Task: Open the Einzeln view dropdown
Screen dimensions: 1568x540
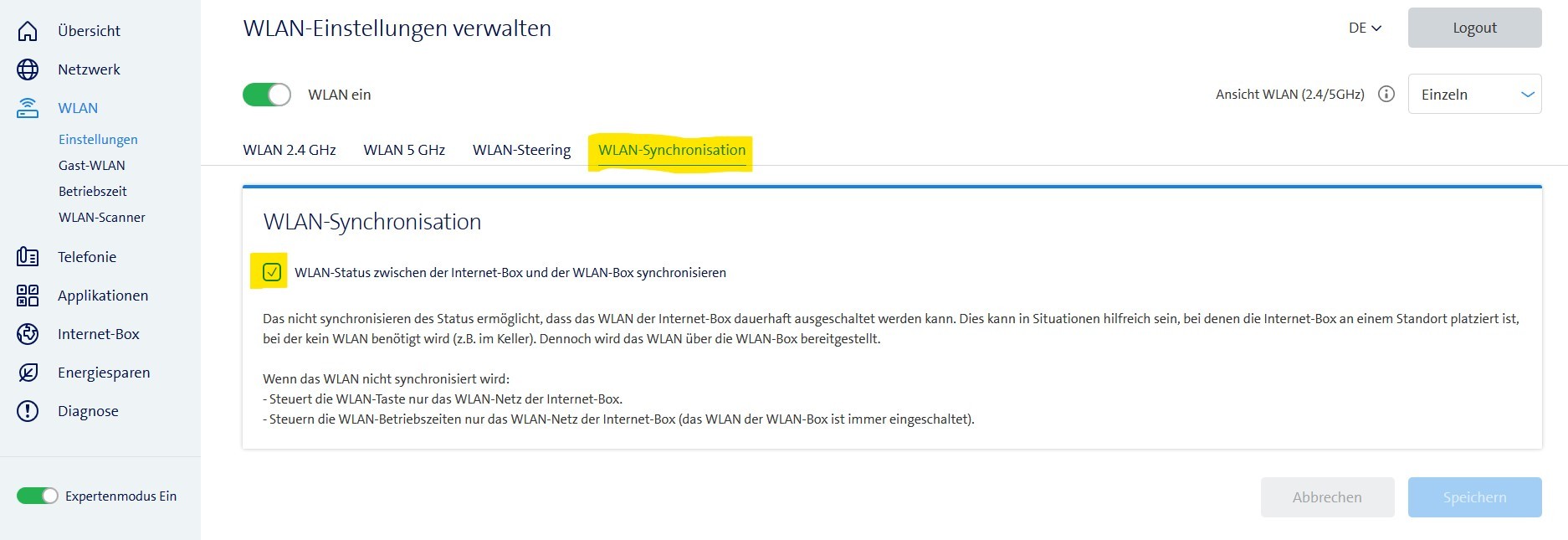Action: (x=1474, y=95)
